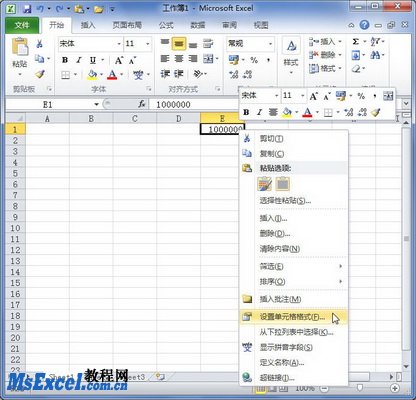Toggle Underline (U) in the ribbon
Screen dimensions: 416x400
click(x=93, y=60)
